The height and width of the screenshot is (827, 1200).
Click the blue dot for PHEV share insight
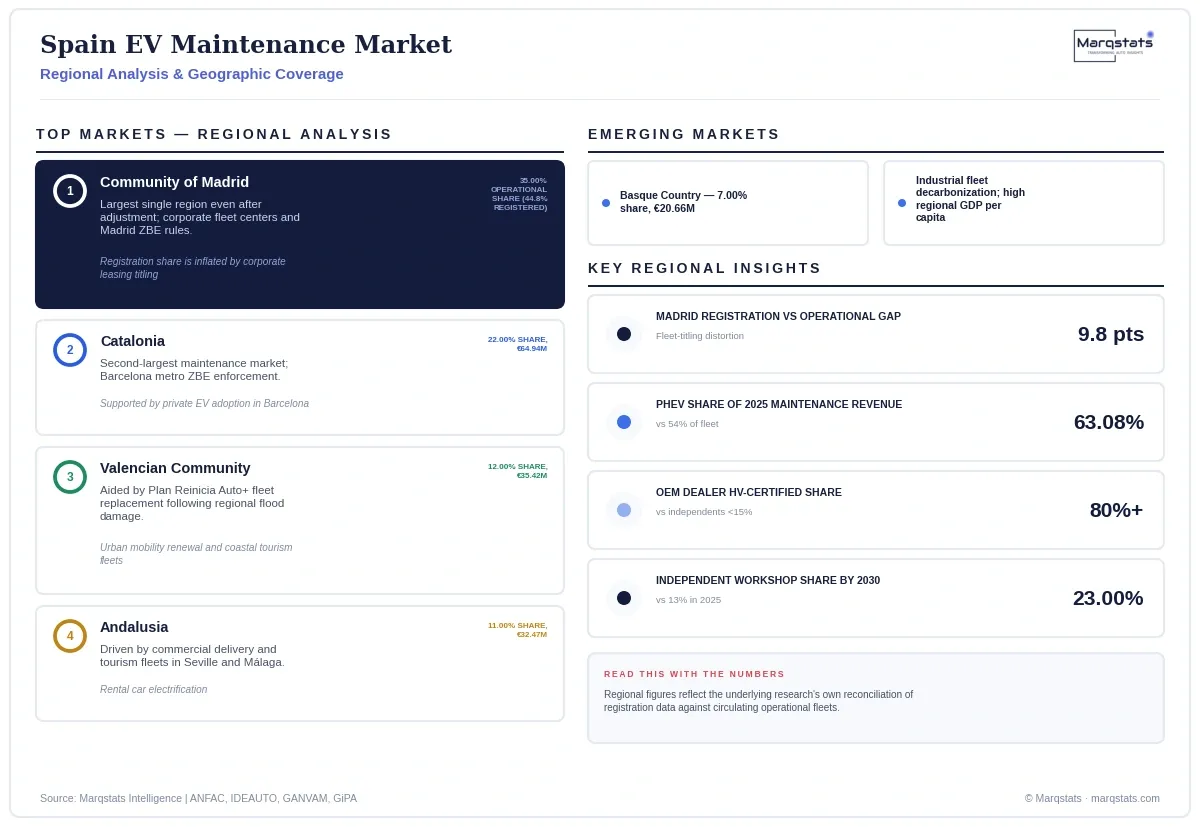(x=624, y=422)
